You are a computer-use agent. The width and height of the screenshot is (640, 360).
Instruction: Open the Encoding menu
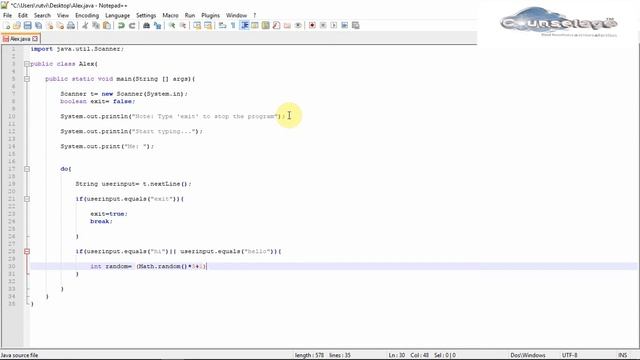tap(87, 16)
